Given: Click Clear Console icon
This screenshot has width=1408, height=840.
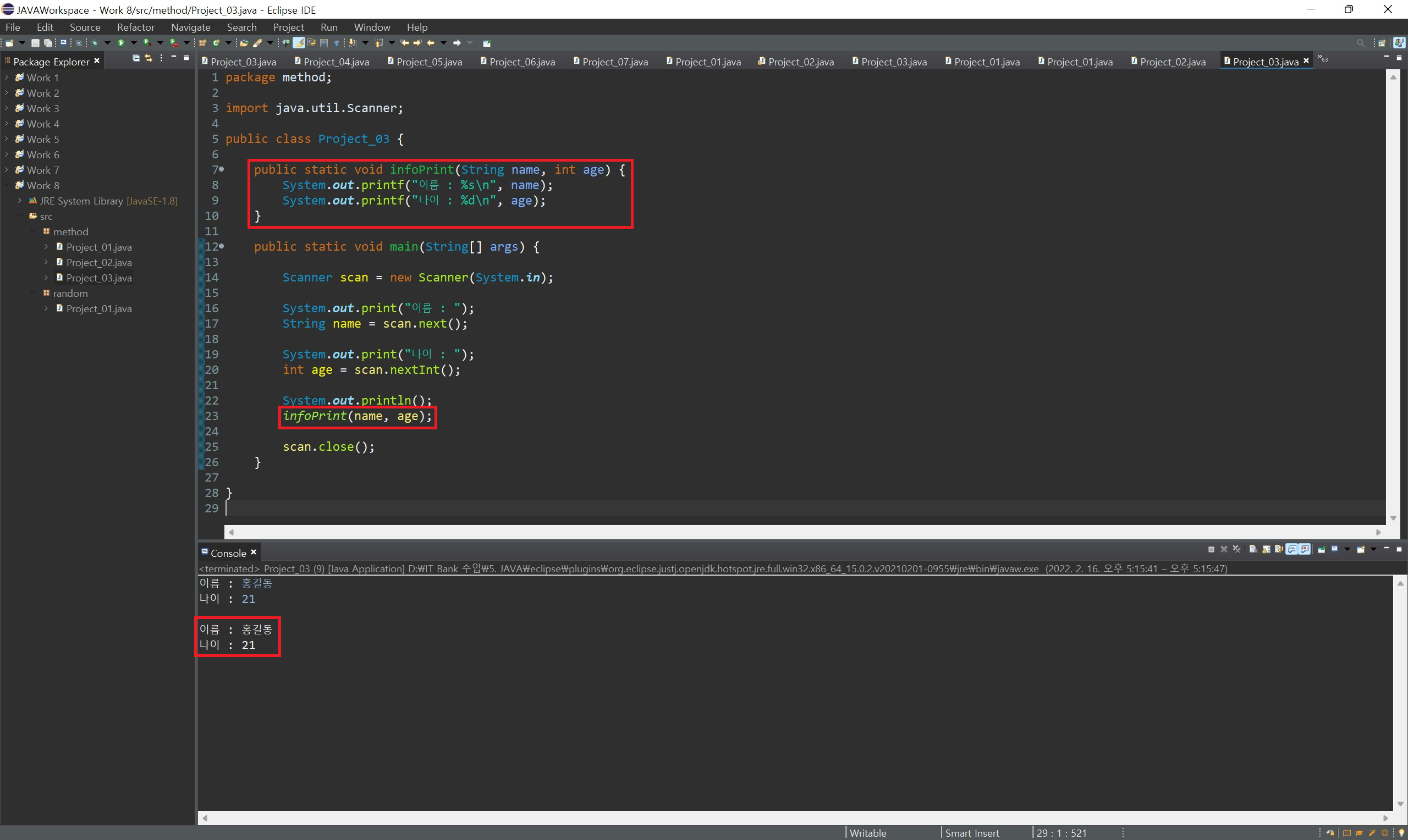Looking at the screenshot, I should [x=1253, y=549].
